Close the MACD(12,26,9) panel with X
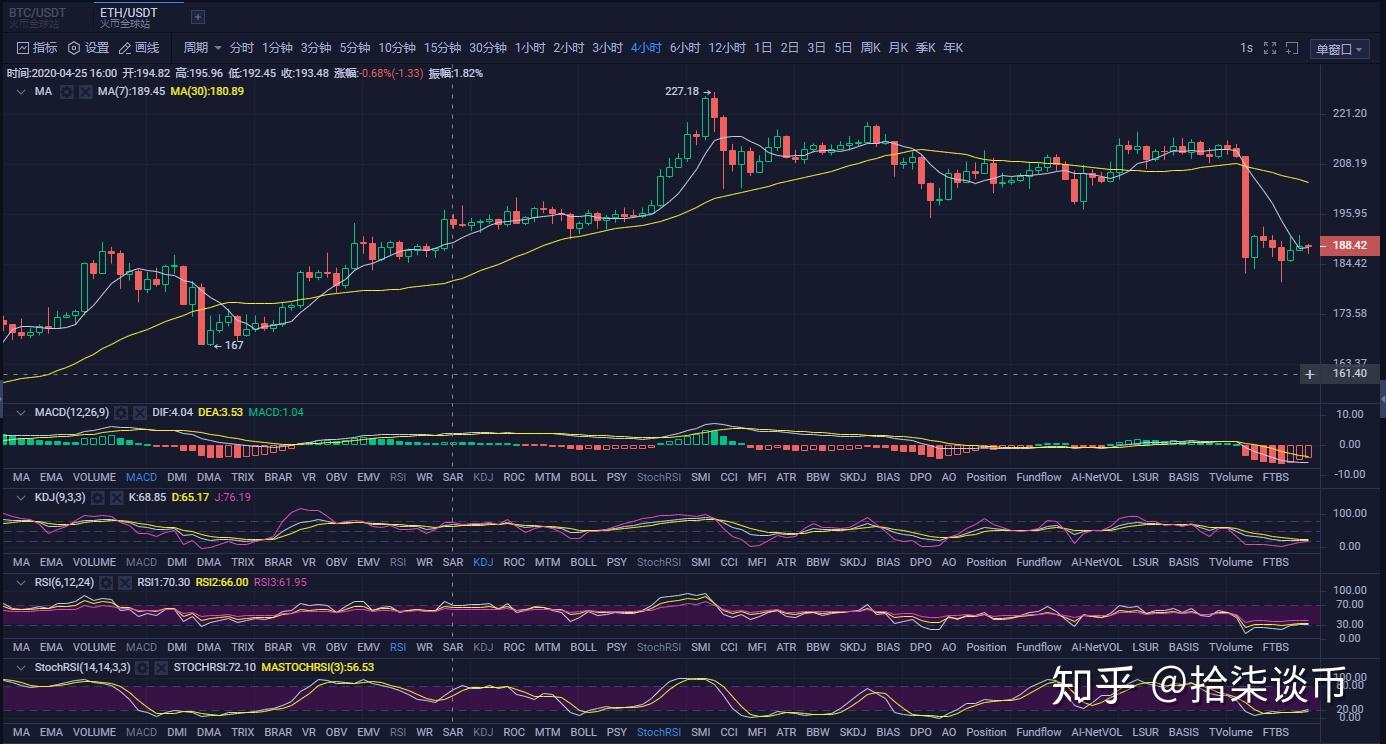 139,412
